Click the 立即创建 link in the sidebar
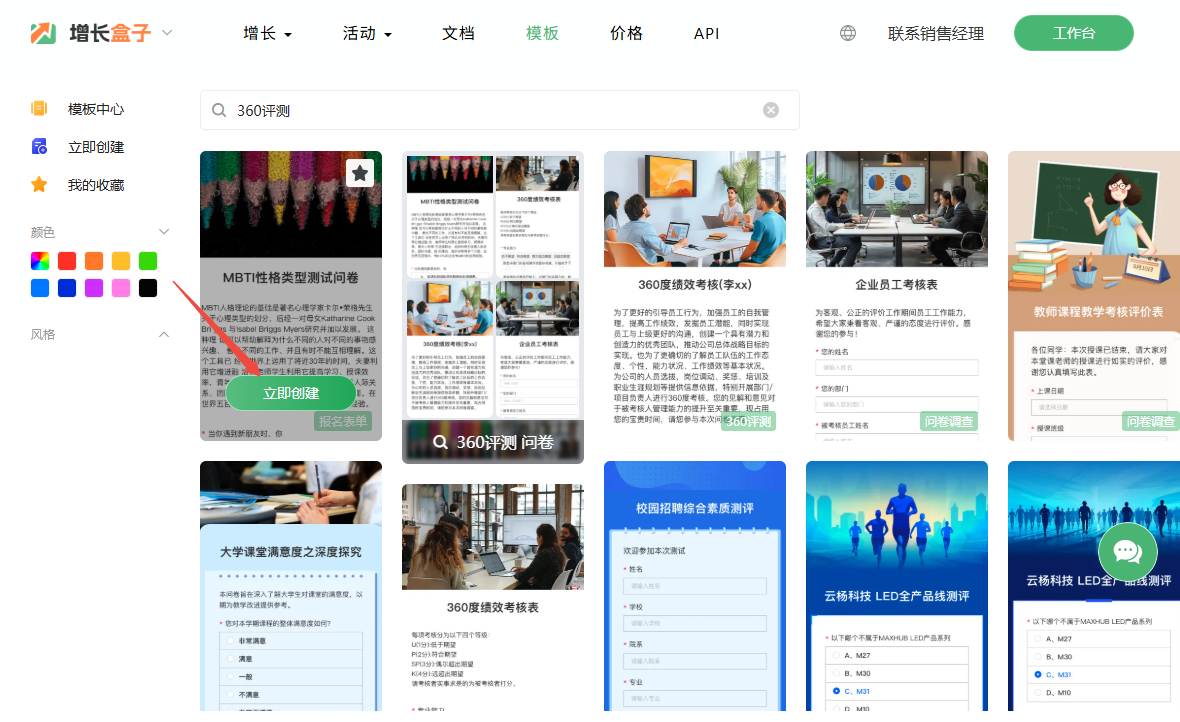Image resolution: width=1180 pixels, height=722 pixels. pos(96,148)
